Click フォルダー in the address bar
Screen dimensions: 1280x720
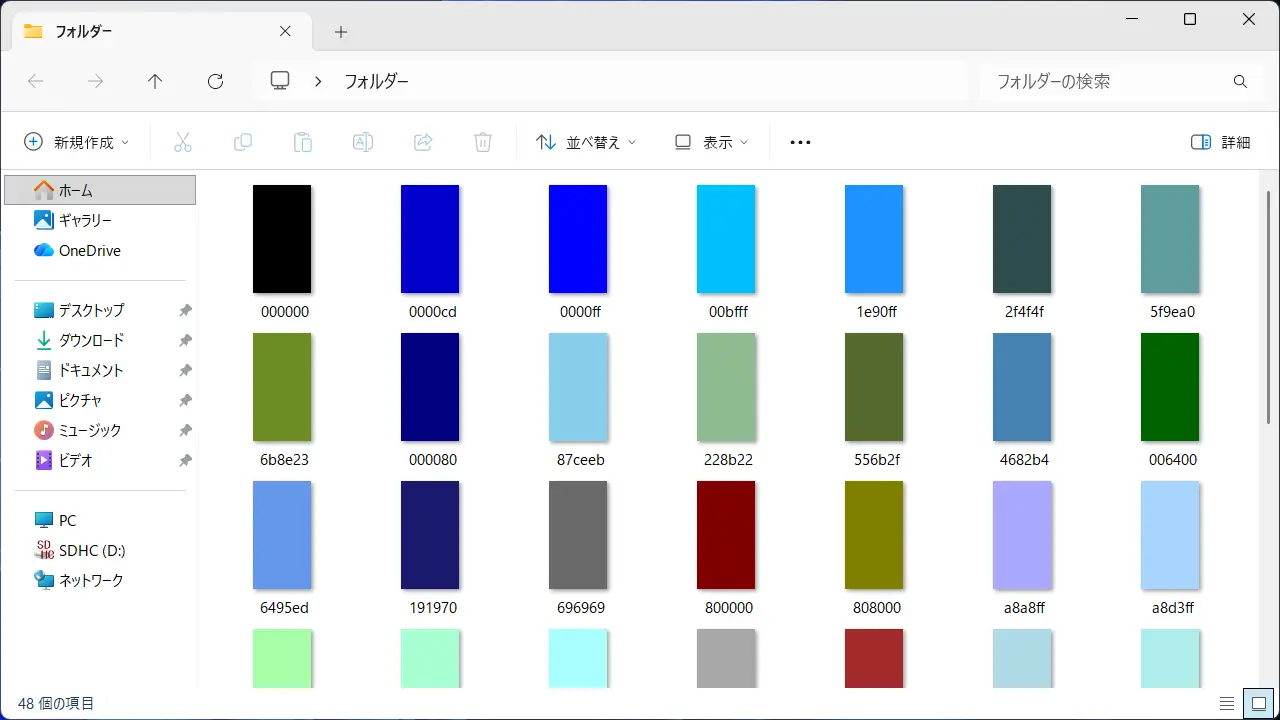point(377,81)
